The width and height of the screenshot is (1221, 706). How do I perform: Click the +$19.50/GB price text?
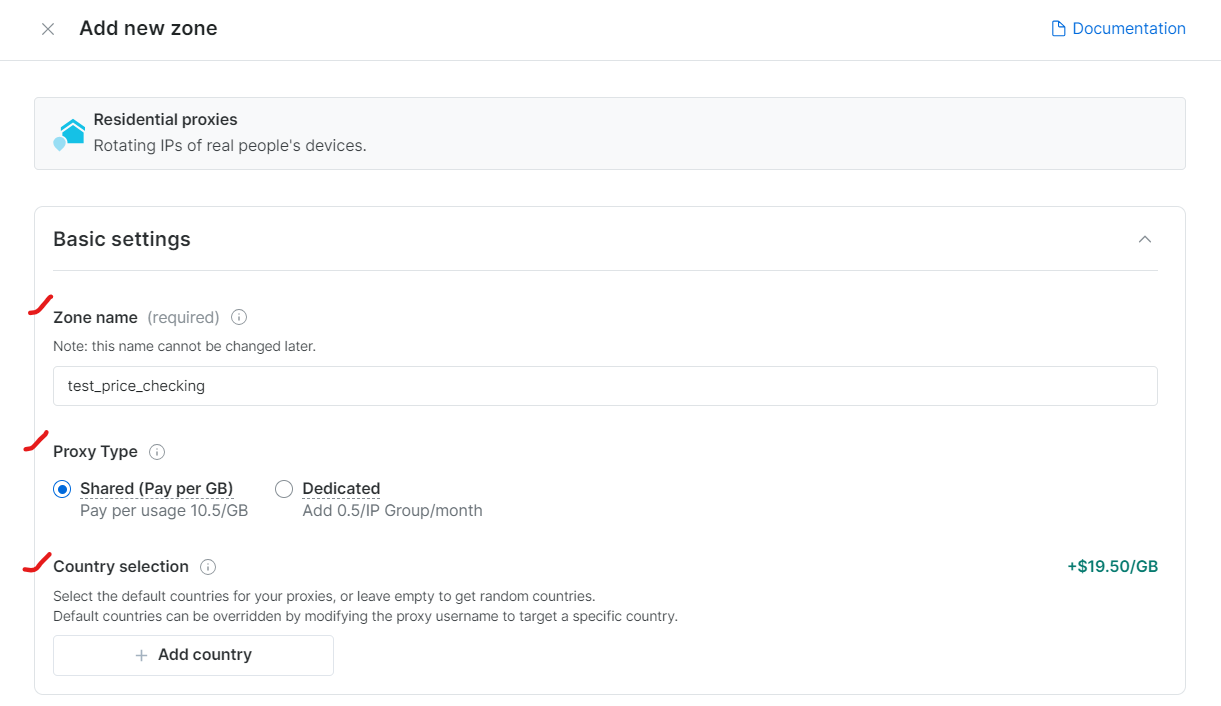[x=1112, y=567]
